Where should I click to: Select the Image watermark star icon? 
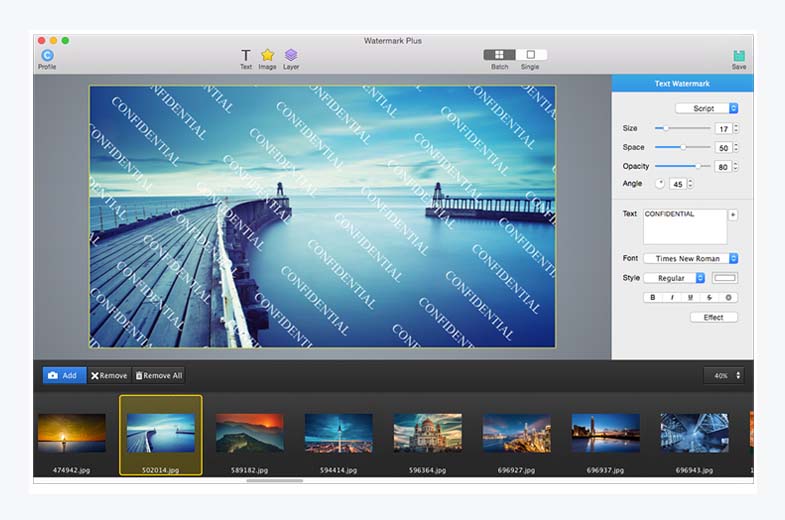click(x=268, y=55)
